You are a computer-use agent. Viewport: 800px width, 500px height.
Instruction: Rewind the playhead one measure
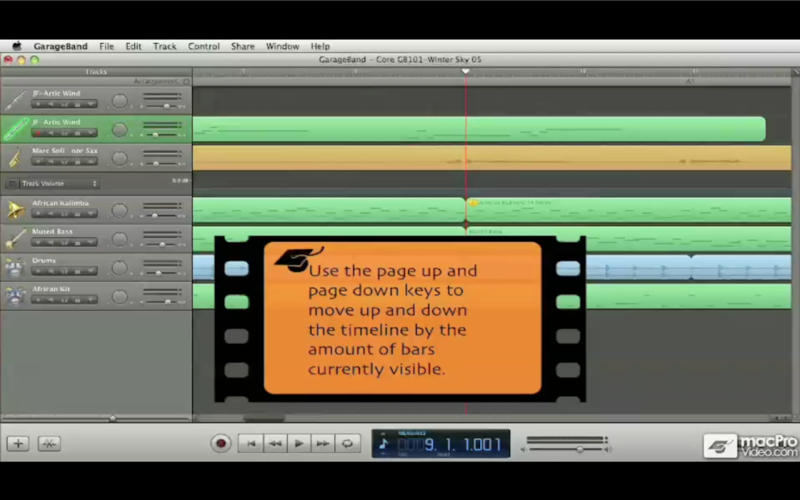[x=276, y=443]
